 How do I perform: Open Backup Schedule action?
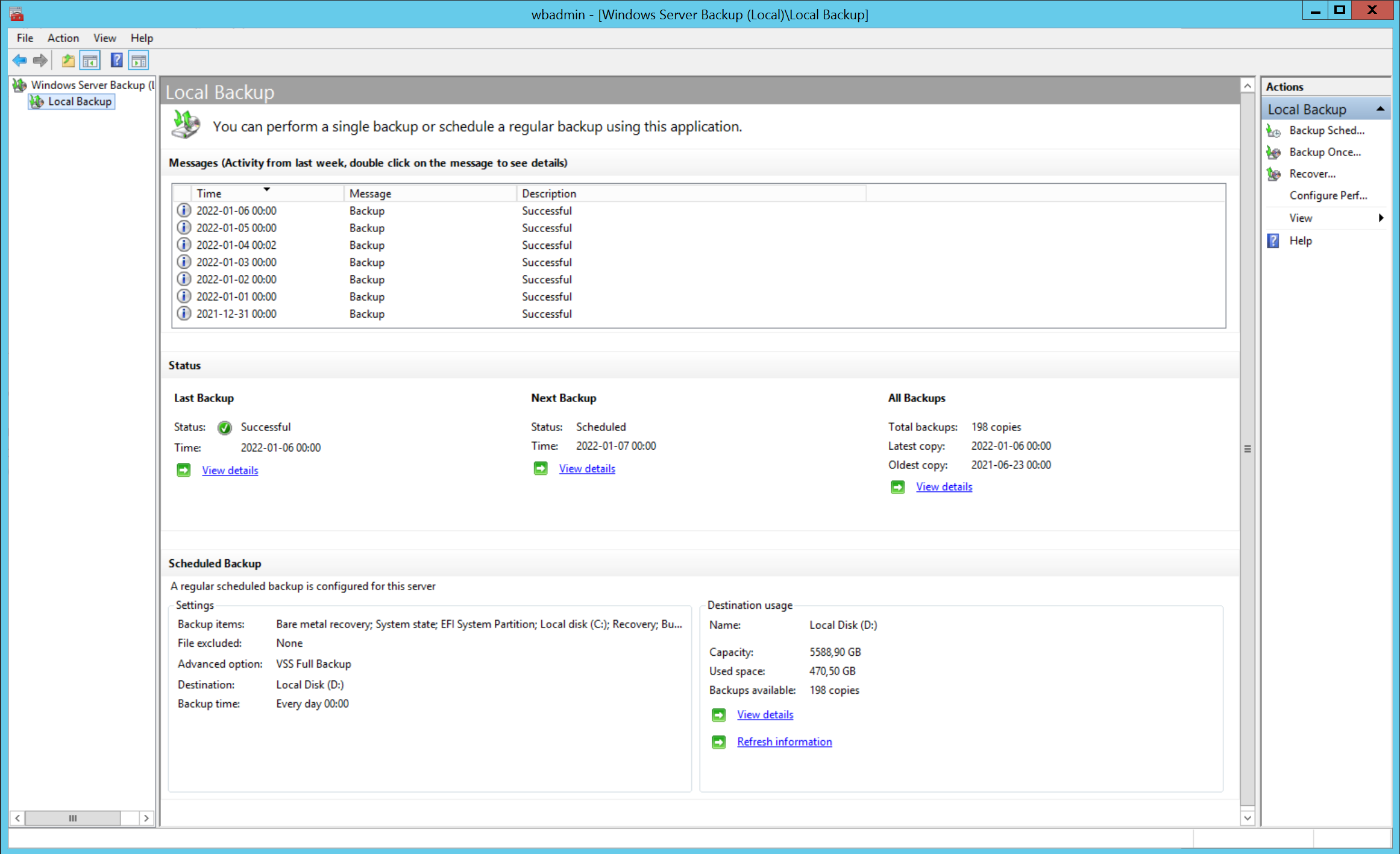click(x=1326, y=130)
